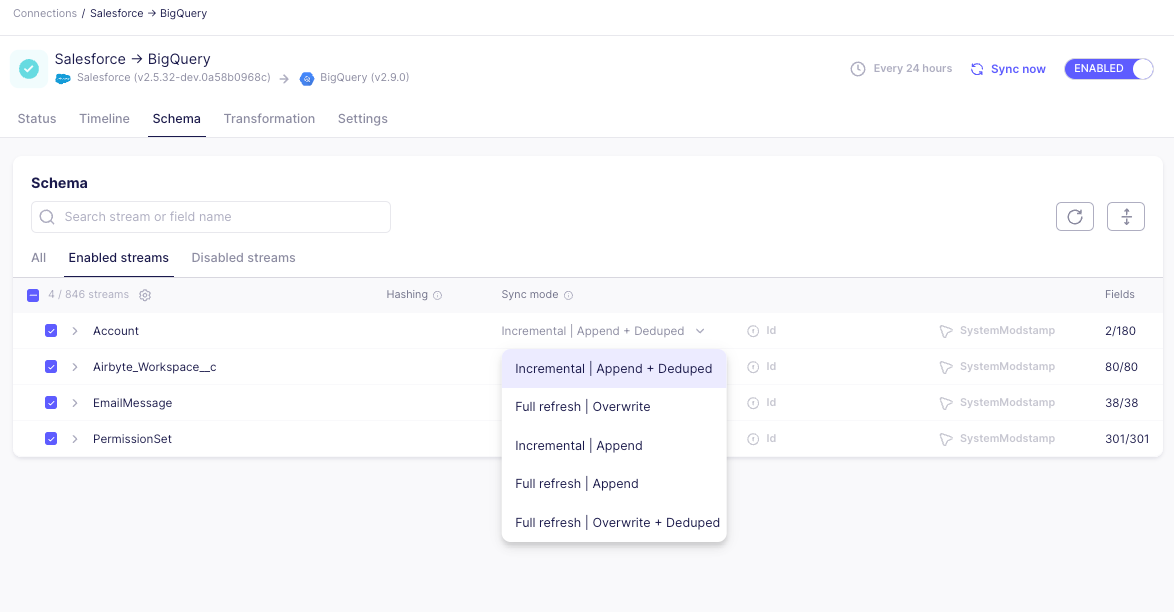This screenshot has width=1174, height=612.
Task: Click the search magnifier icon in Schema panel
Action: [46, 216]
